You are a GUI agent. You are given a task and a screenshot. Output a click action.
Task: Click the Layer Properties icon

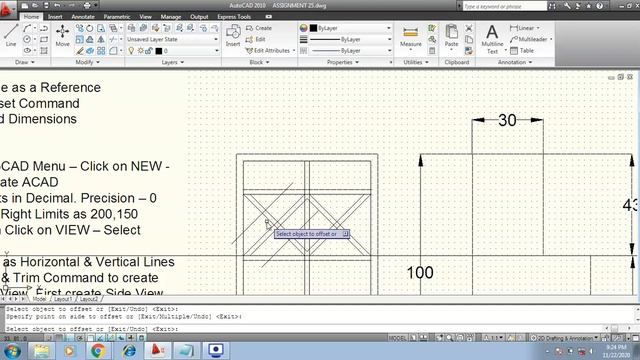tap(131, 28)
